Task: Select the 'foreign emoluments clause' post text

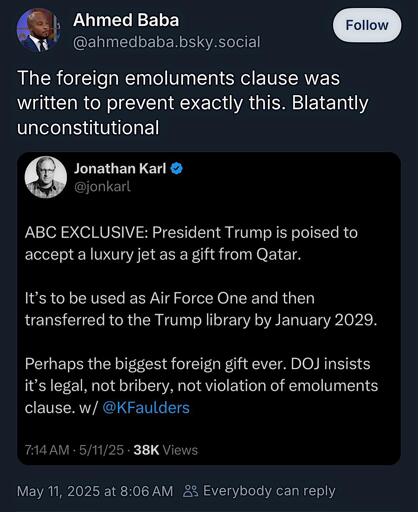Action: click(193, 103)
